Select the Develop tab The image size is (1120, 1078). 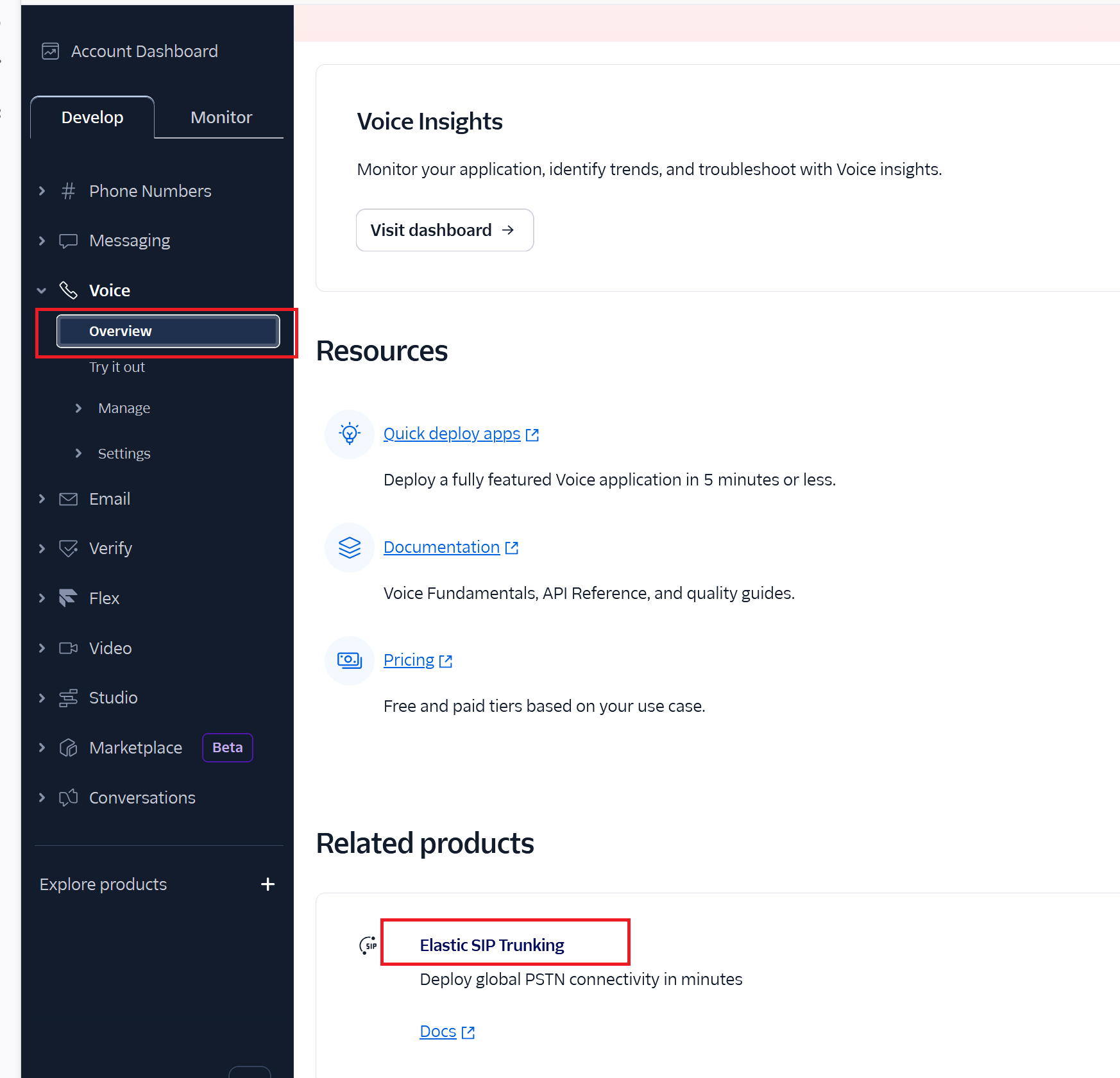(92, 117)
